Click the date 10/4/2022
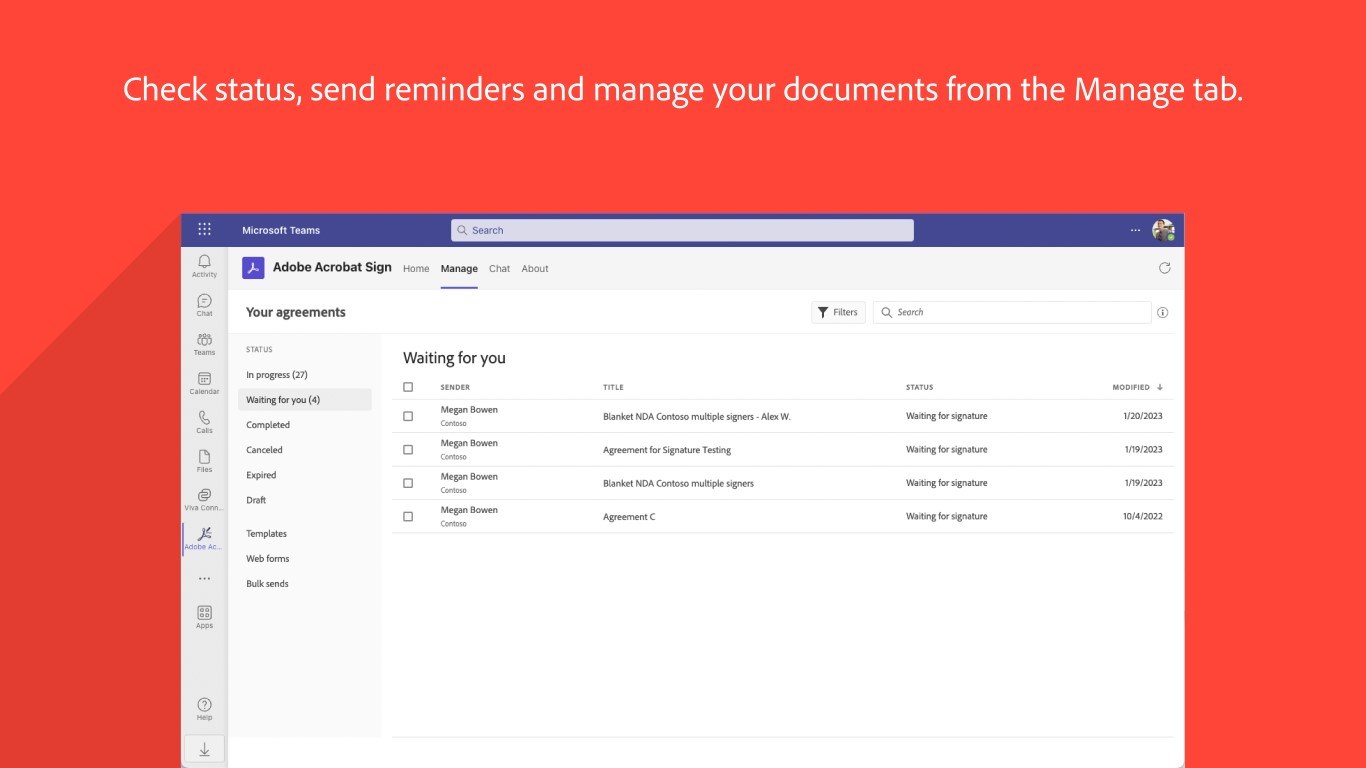This screenshot has height=768, width=1366. point(1143,517)
